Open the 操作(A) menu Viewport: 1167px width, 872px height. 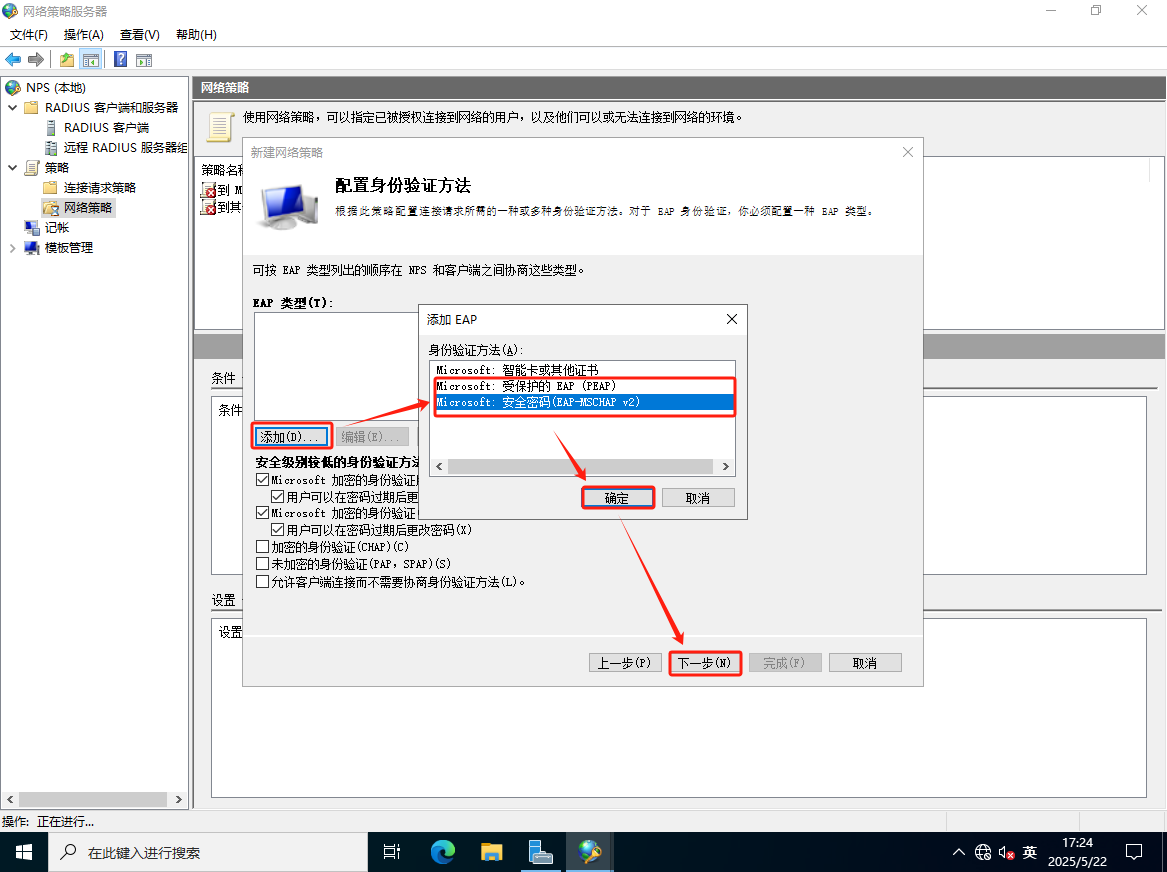pyautogui.click(x=83, y=35)
